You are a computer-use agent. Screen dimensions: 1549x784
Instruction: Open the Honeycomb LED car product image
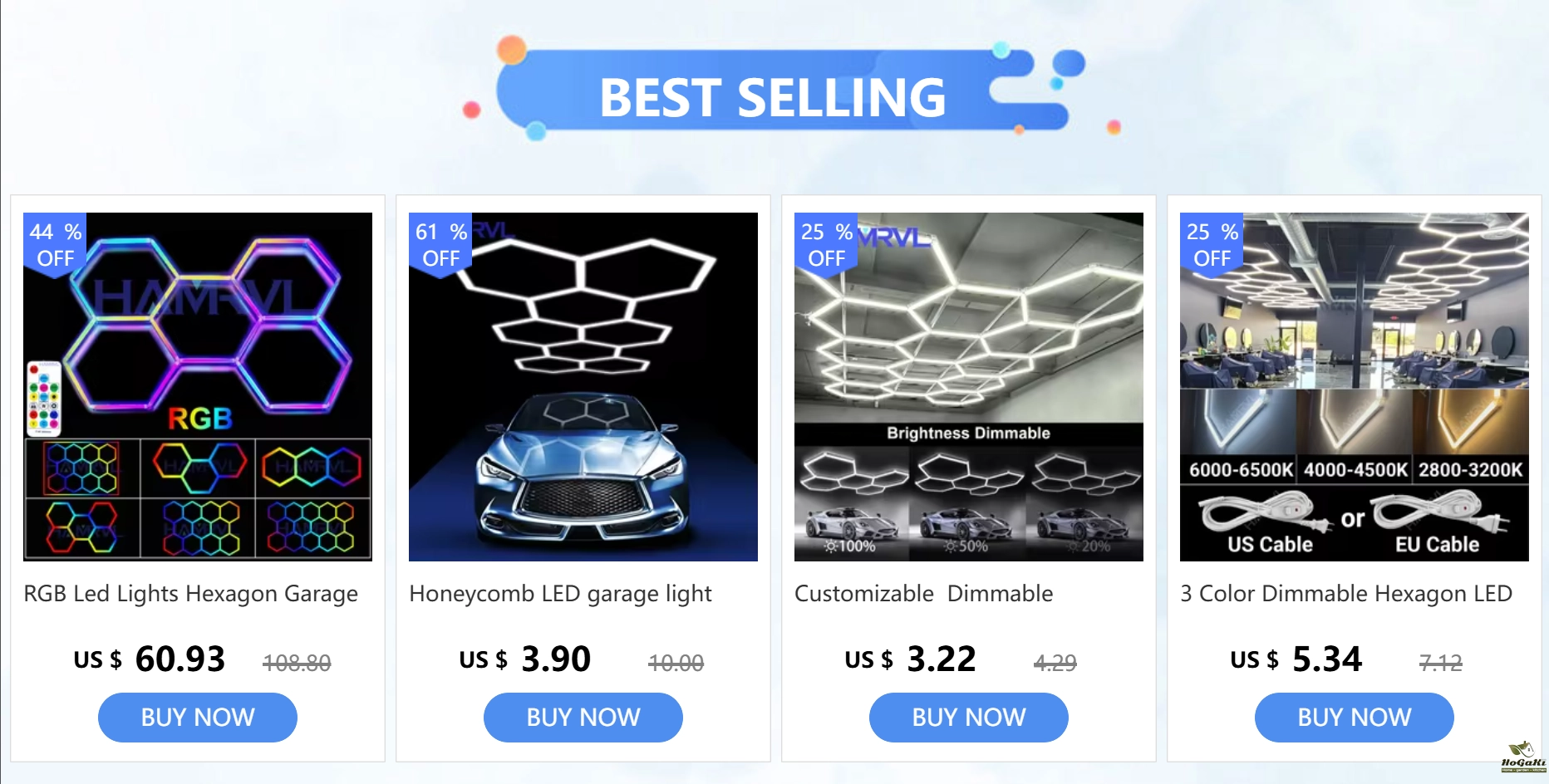(x=583, y=387)
